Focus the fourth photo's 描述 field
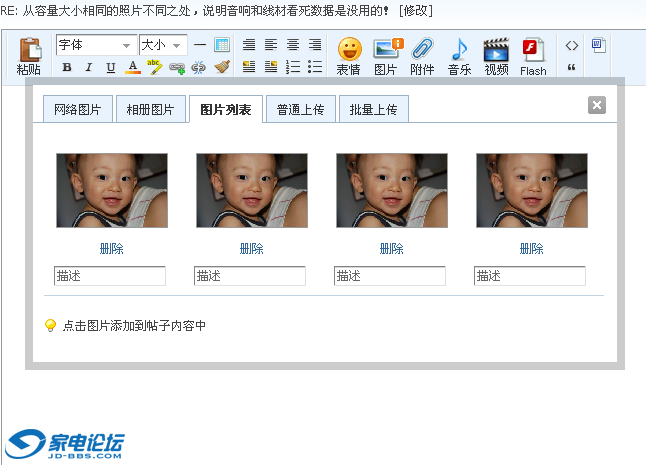 point(530,276)
